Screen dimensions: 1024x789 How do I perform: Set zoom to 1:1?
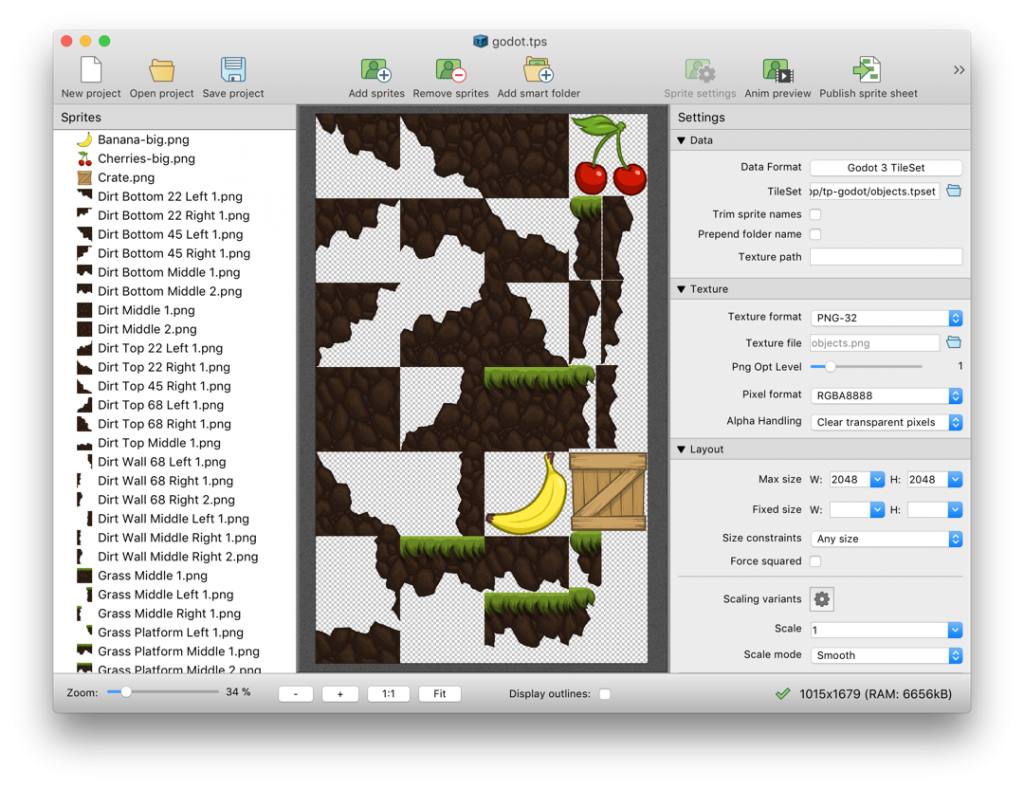[388, 693]
